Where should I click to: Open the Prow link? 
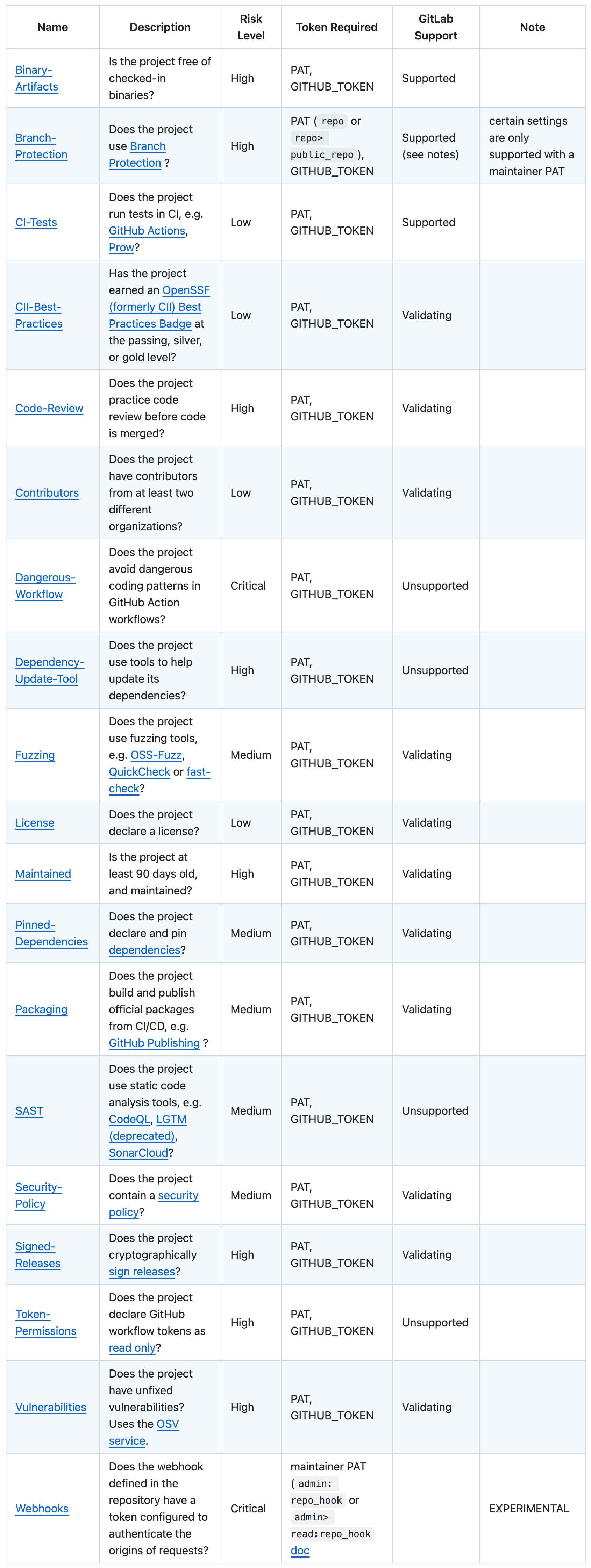tap(121, 248)
